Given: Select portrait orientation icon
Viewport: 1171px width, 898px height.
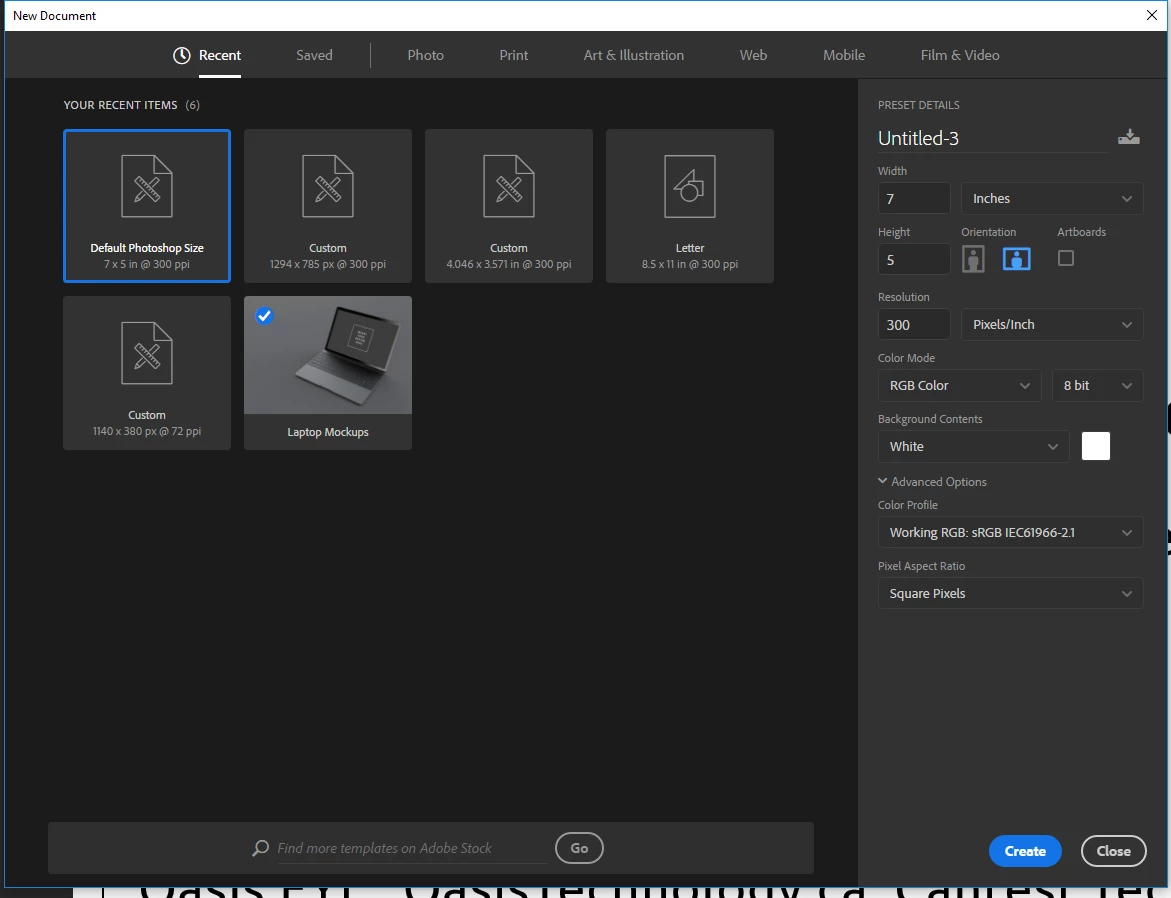Looking at the screenshot, I should point(972,259).
